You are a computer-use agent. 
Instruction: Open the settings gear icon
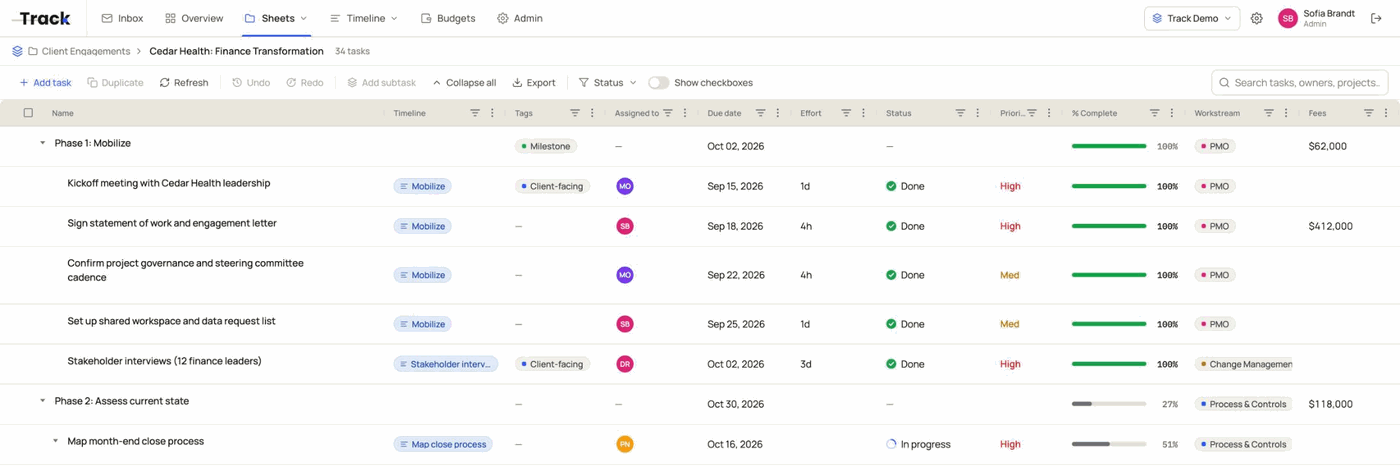1257,18
